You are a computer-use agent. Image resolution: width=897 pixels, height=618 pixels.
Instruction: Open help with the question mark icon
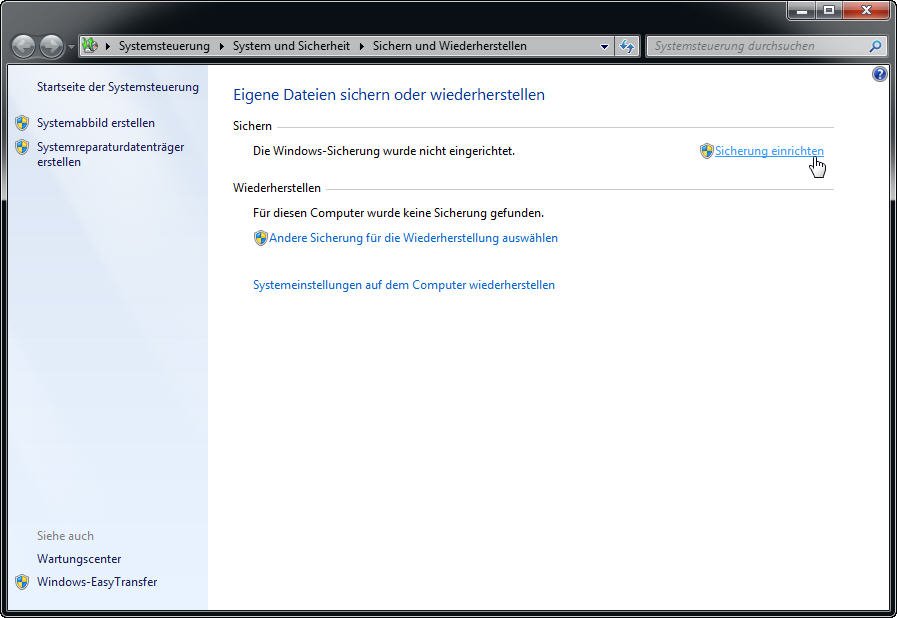click(879, 74)
